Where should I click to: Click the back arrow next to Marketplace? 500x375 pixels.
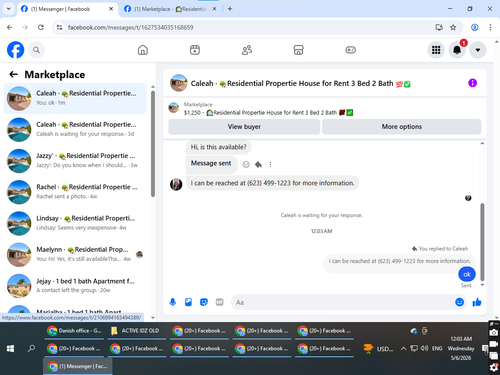[x=13, y=74]
